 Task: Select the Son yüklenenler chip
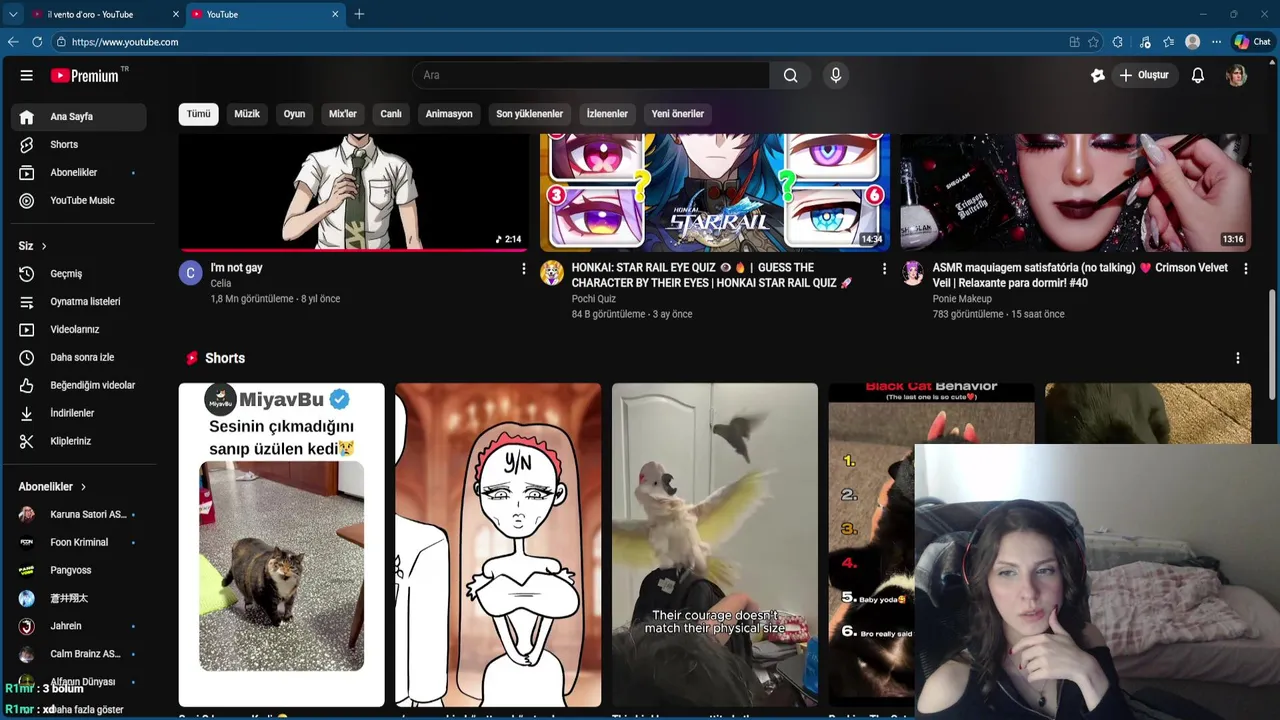tap(530, 114)
